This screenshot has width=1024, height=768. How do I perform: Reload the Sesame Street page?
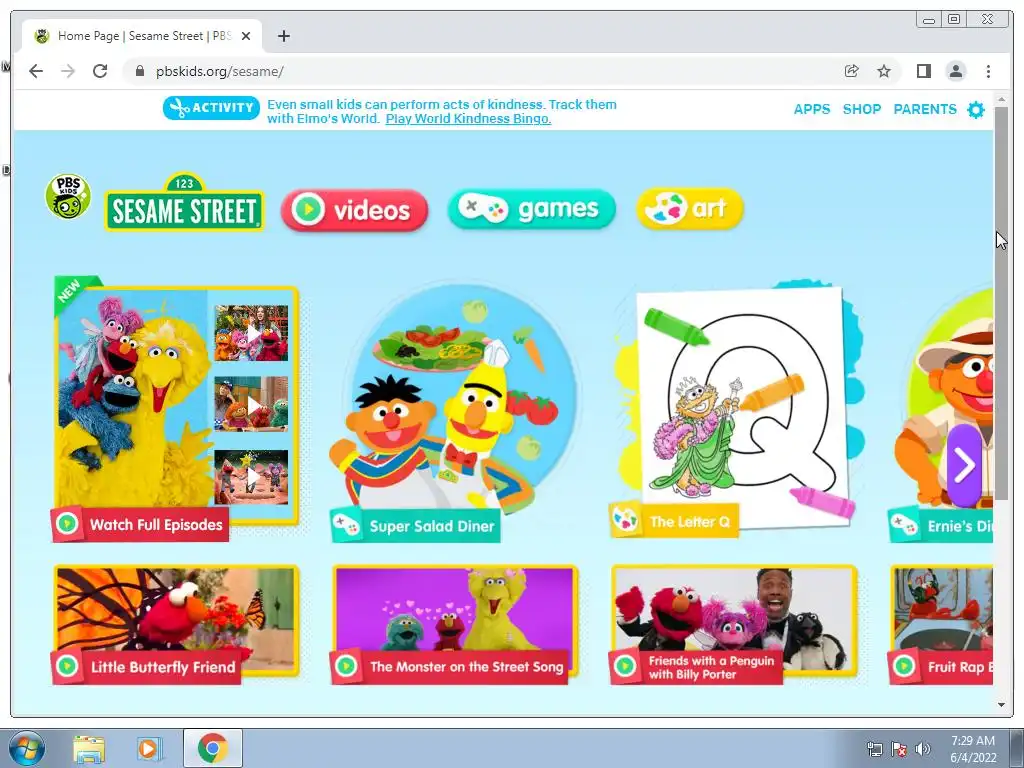(x=100, y=71)
